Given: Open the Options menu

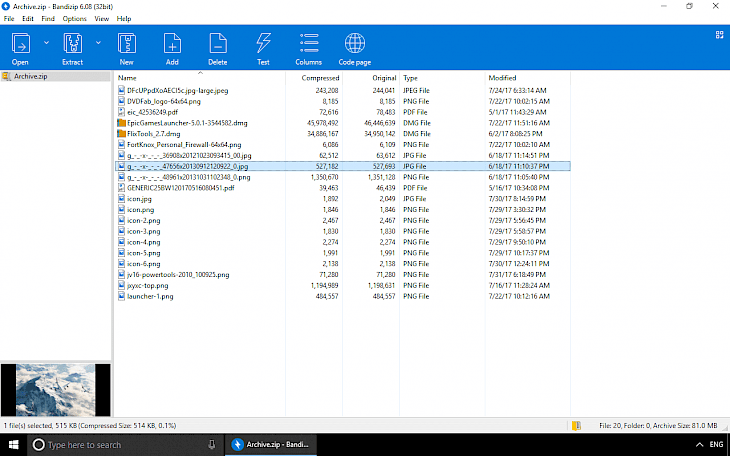Looking at the screenshot, I should coord(74,19).
